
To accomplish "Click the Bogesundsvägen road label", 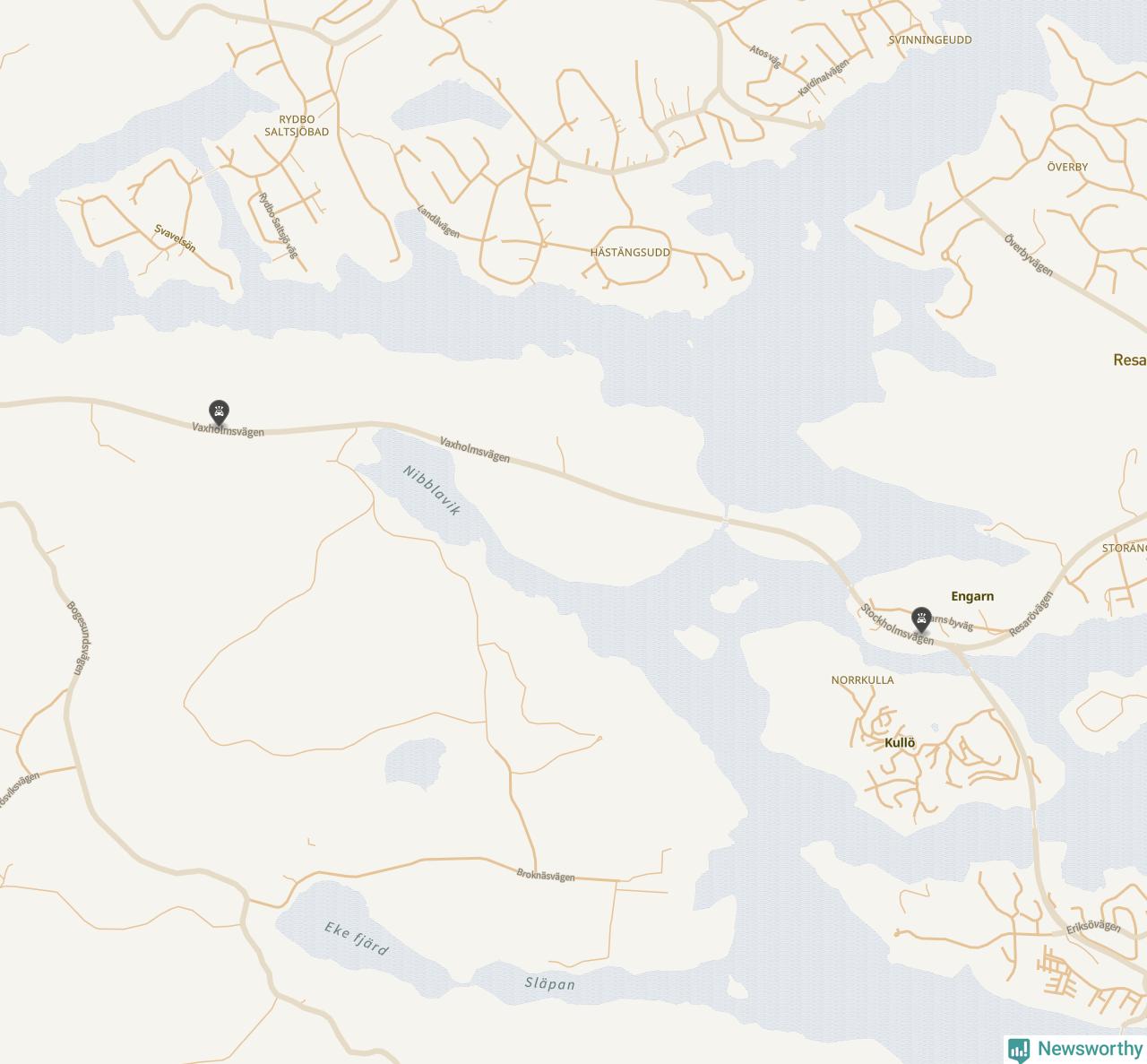I will (79, 637).
